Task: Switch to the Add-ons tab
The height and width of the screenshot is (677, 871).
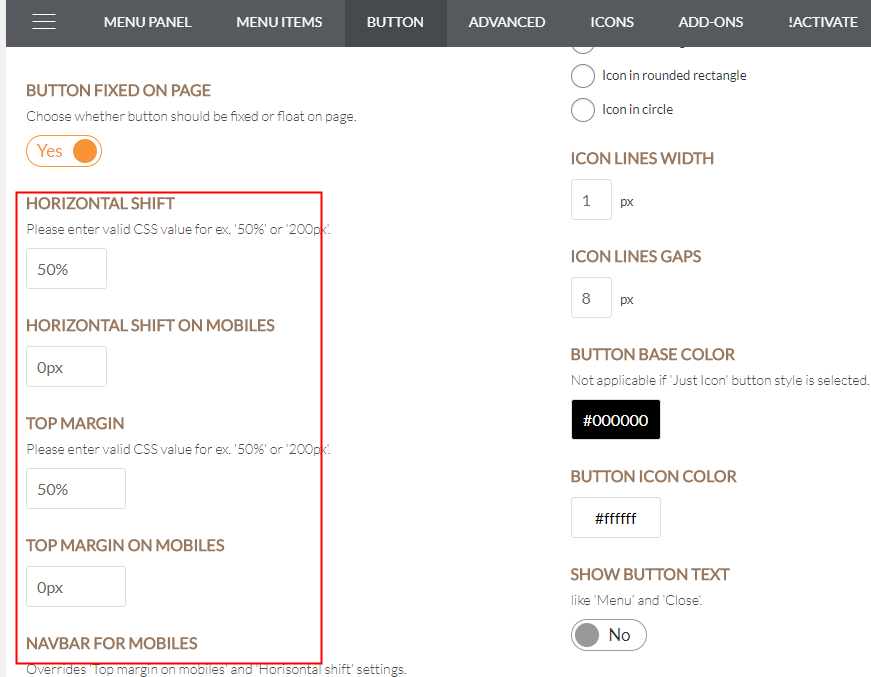Action: click(x=710, y=22)
